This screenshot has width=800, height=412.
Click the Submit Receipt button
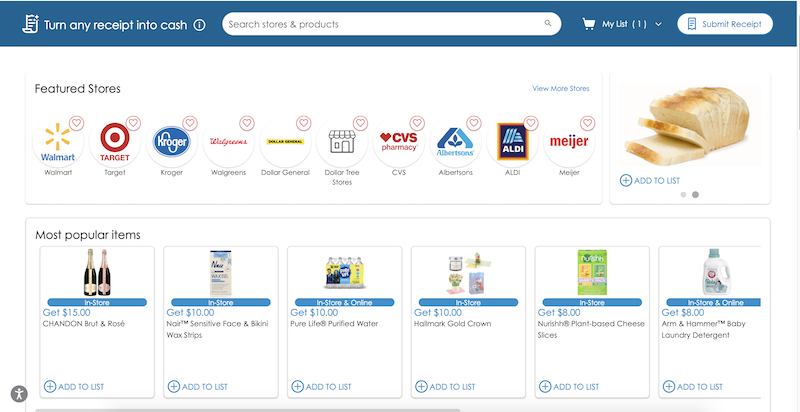724,24
